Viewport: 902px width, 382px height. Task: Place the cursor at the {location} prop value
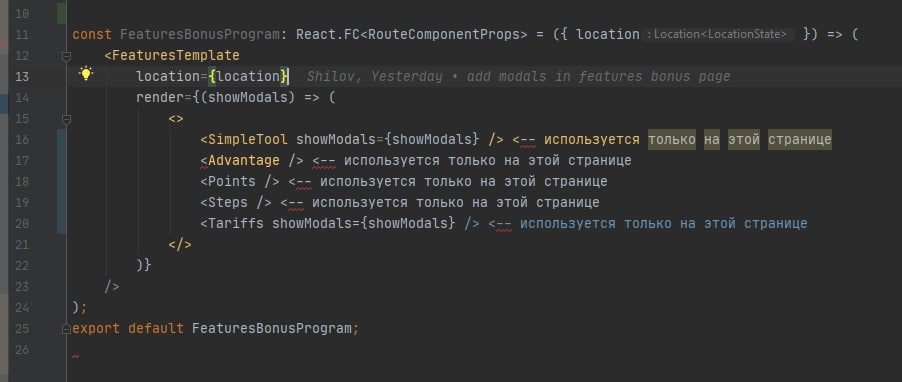248,77
